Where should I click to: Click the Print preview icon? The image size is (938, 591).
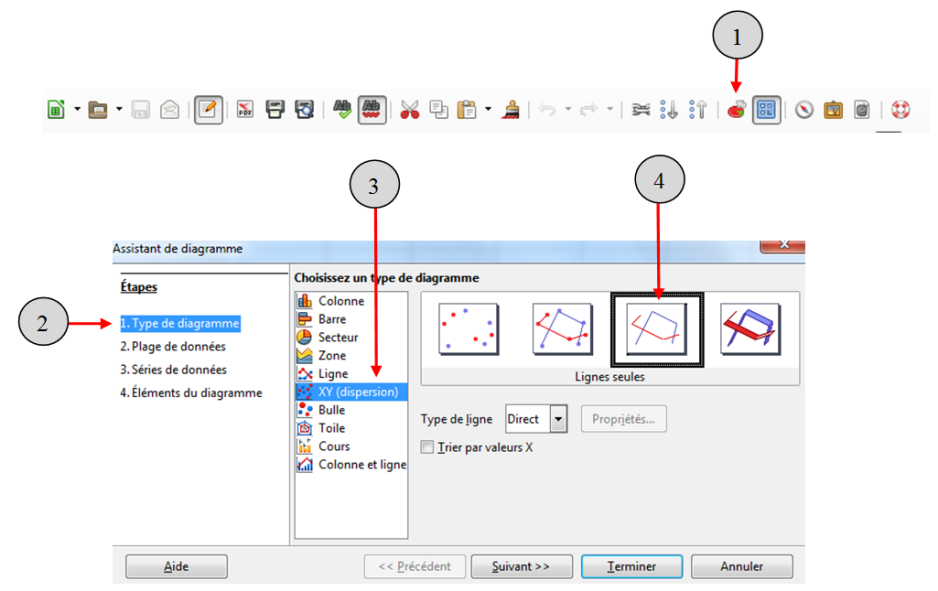pyautogui.click(x=304, y=109)
